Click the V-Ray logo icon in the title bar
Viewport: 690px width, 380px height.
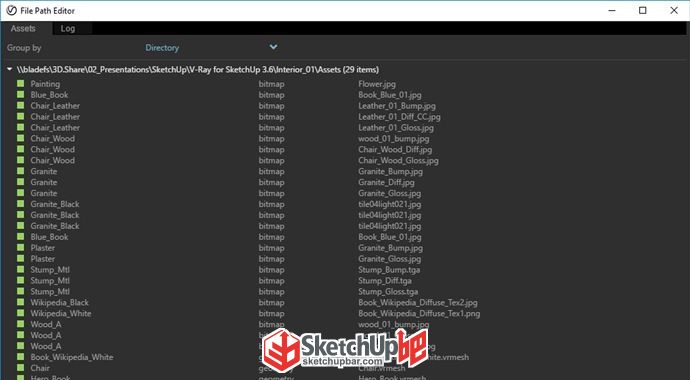coord(11,10)
